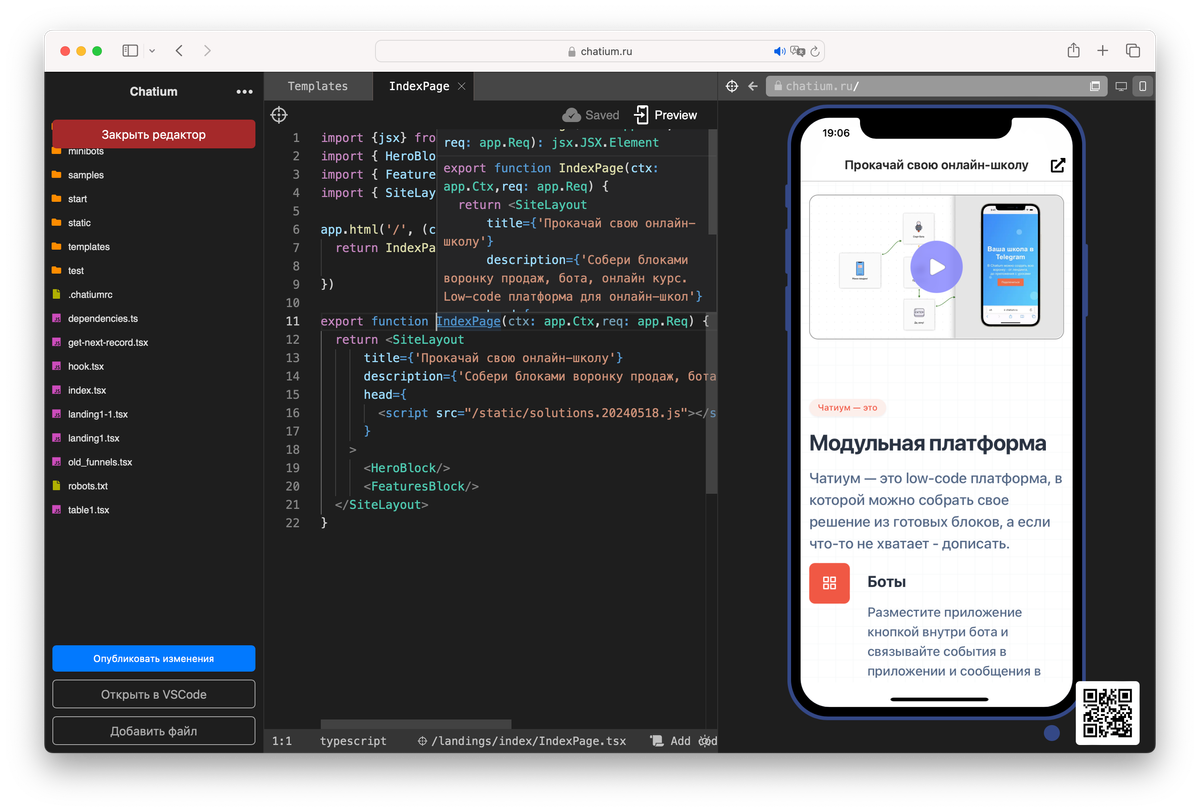Expand the Safari sidebar dropdown chevron
This screenshot has width=1200, height=812.
(152, 51)
